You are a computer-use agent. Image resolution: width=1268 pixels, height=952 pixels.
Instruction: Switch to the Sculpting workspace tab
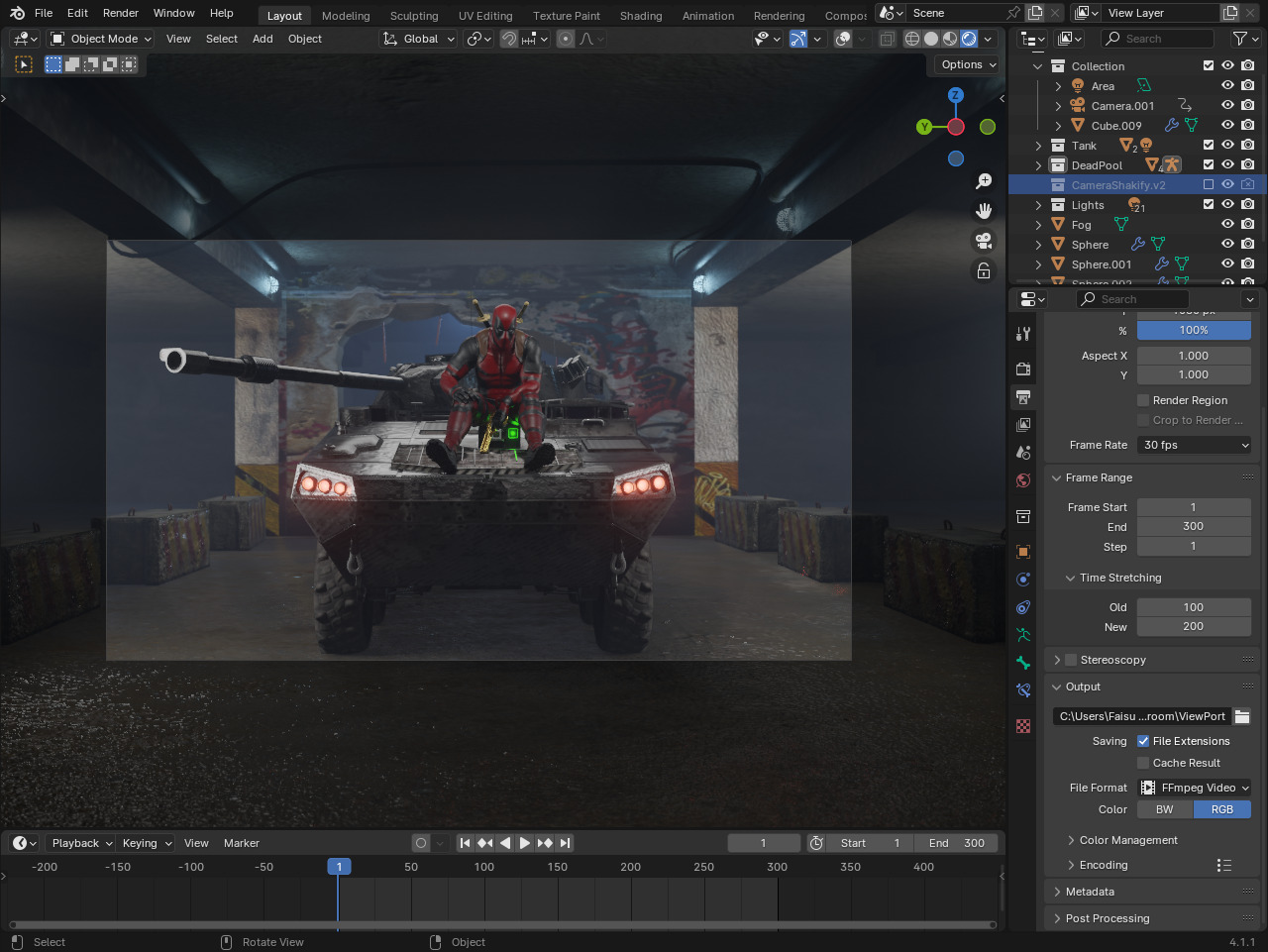(414, 16)
